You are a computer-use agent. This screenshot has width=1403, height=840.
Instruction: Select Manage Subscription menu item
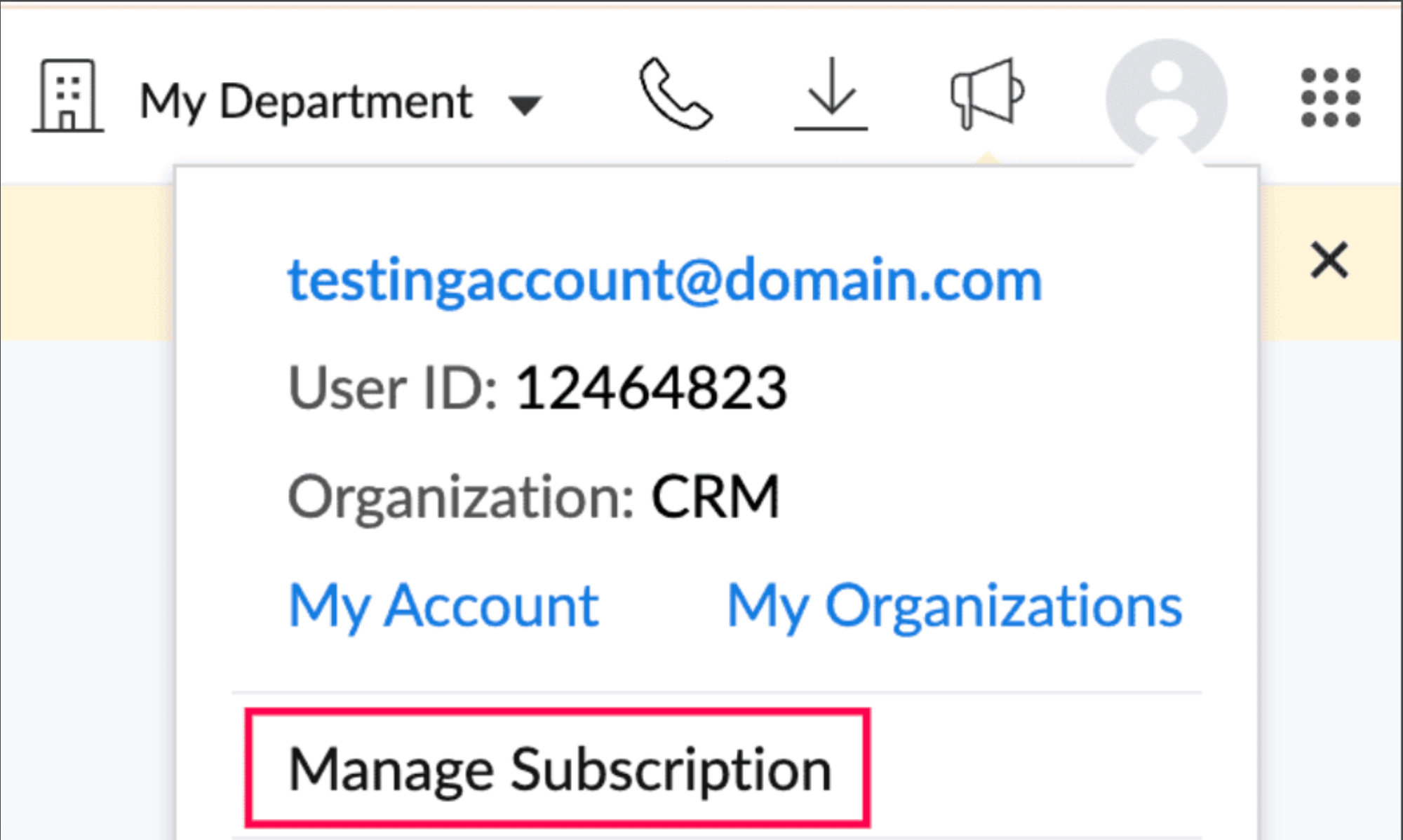point(558,769)
